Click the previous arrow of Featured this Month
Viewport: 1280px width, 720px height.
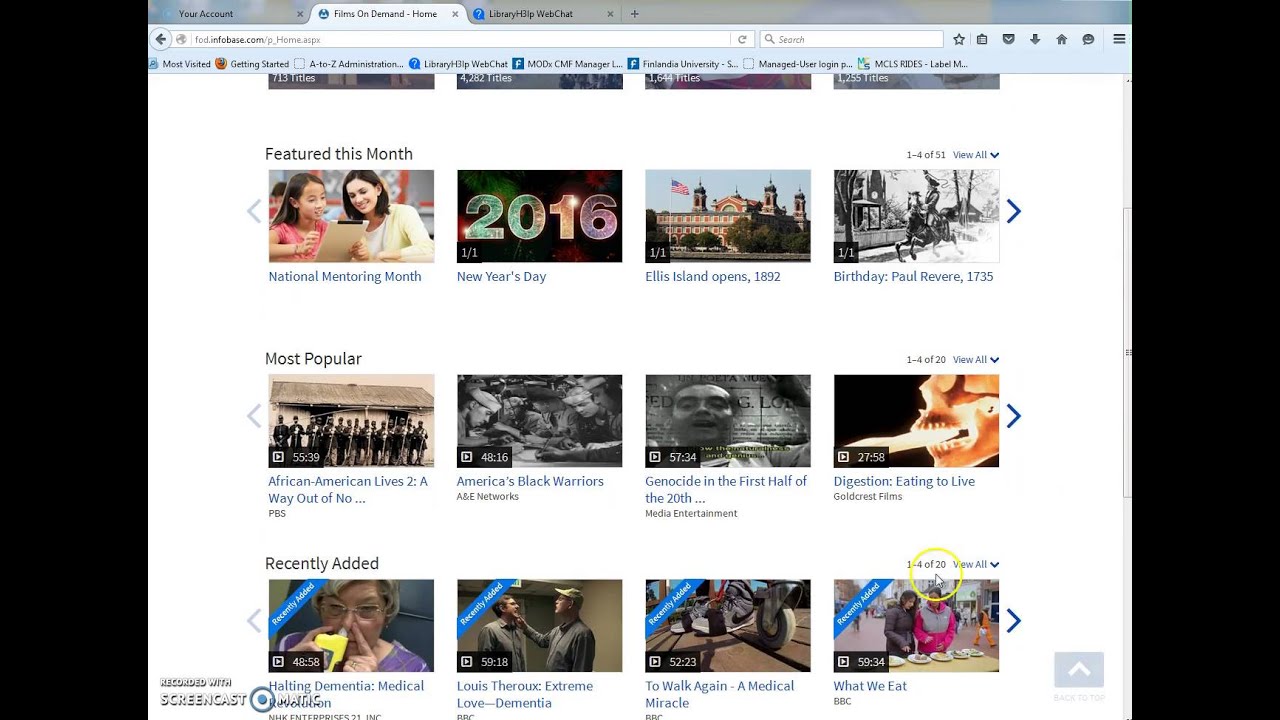pyautogui.click(x=254, y=211)
